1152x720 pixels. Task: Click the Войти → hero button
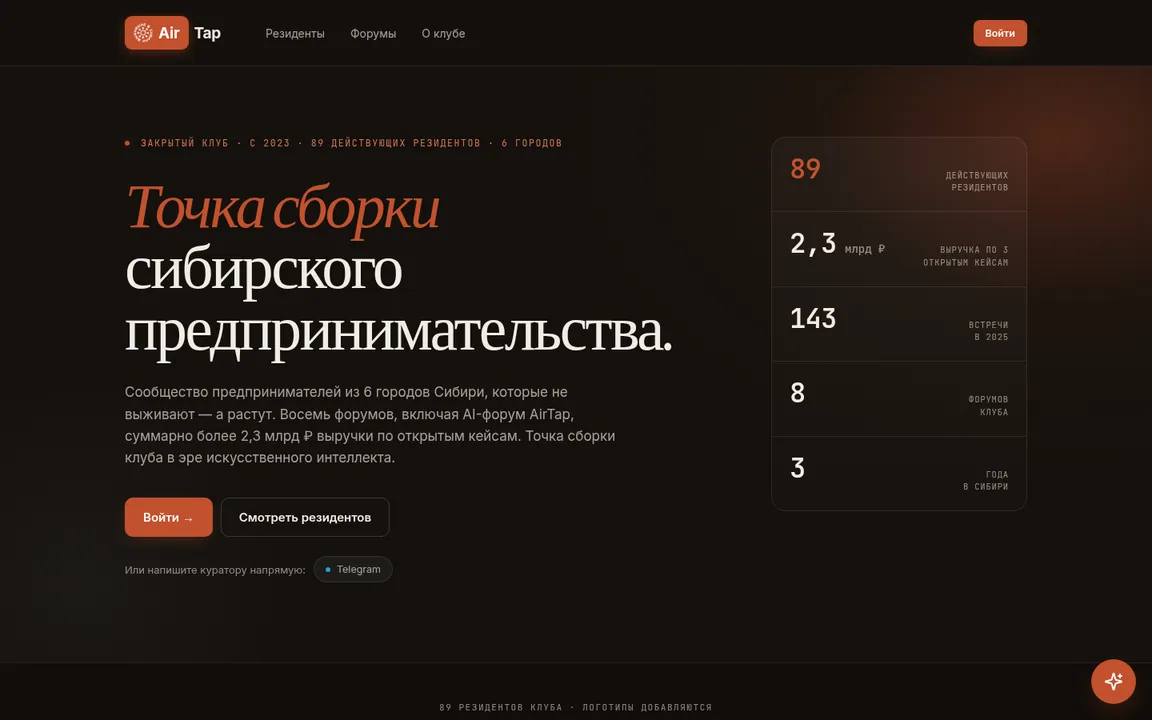[168, 517]
